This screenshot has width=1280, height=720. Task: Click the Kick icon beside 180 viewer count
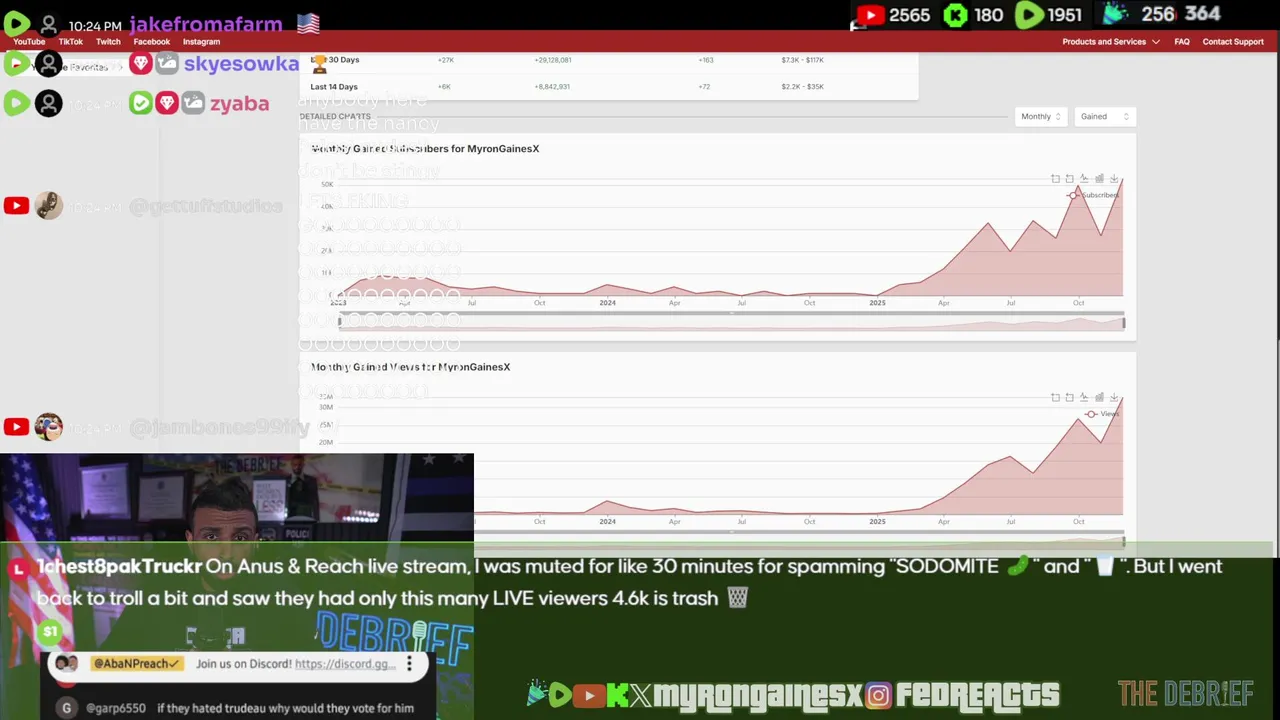click(956, 15)
